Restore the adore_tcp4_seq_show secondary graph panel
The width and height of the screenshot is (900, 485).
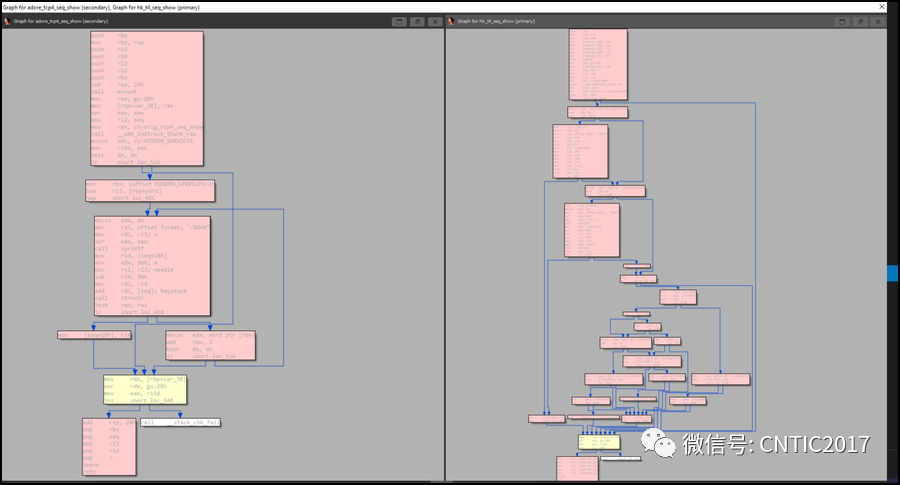[x=417, y=22]
